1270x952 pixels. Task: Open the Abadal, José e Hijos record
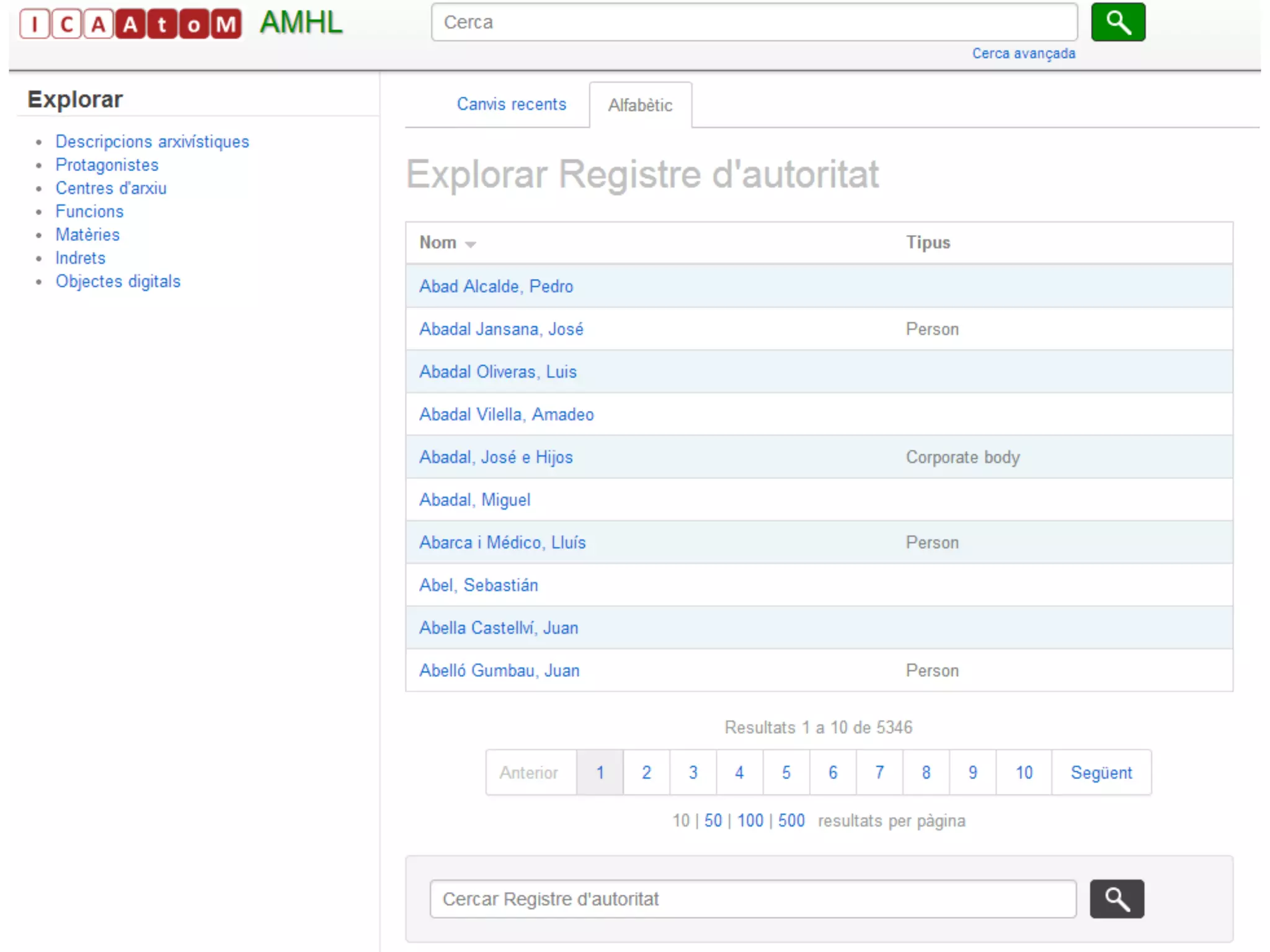(x=495, y=457)
